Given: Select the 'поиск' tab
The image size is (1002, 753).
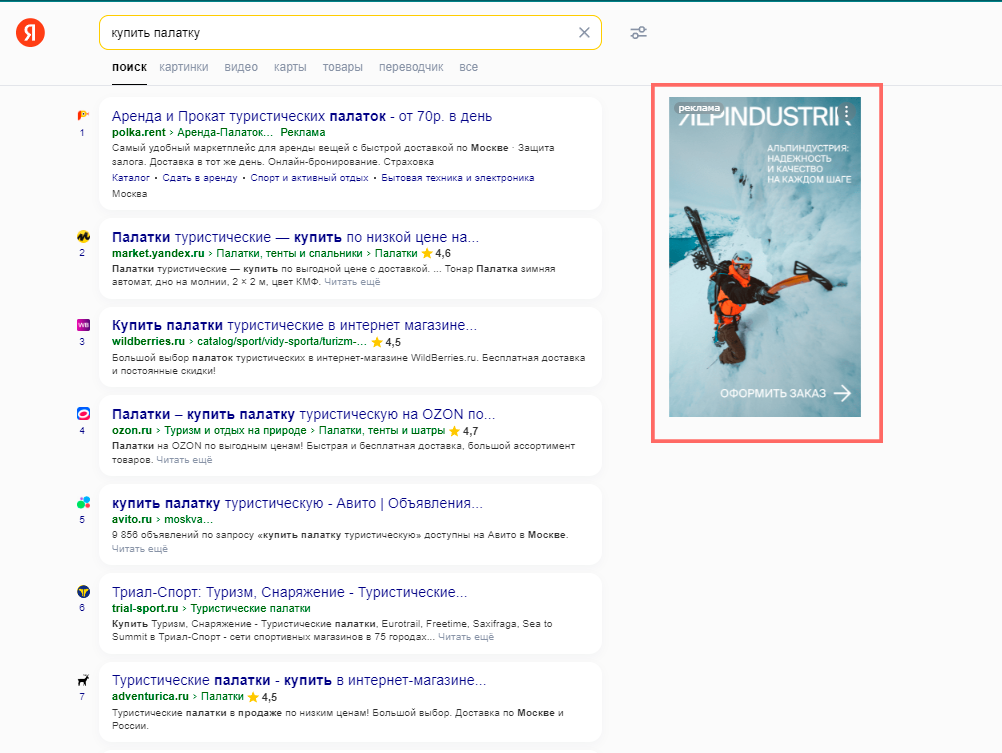Looking at the screenshot, I should 129,67.
